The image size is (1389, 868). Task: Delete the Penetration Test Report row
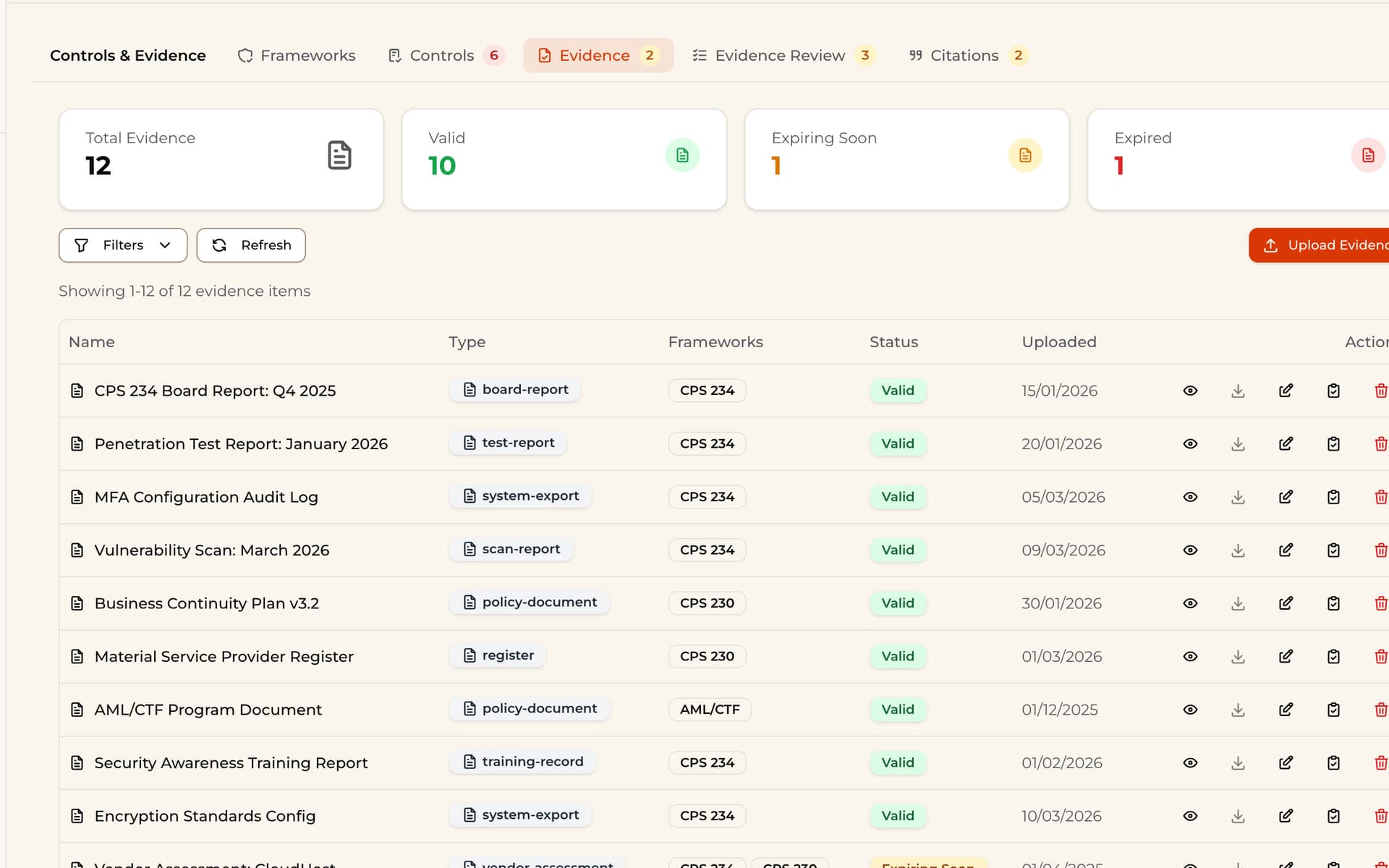1380,443
